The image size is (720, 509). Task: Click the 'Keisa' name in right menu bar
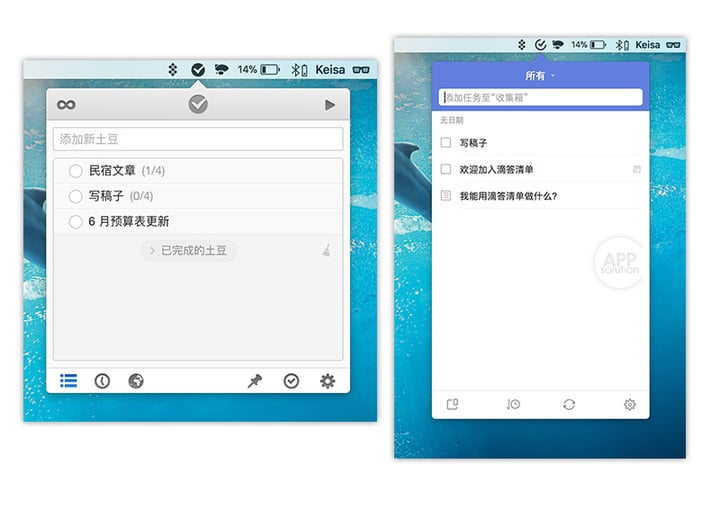click(648, 45)
